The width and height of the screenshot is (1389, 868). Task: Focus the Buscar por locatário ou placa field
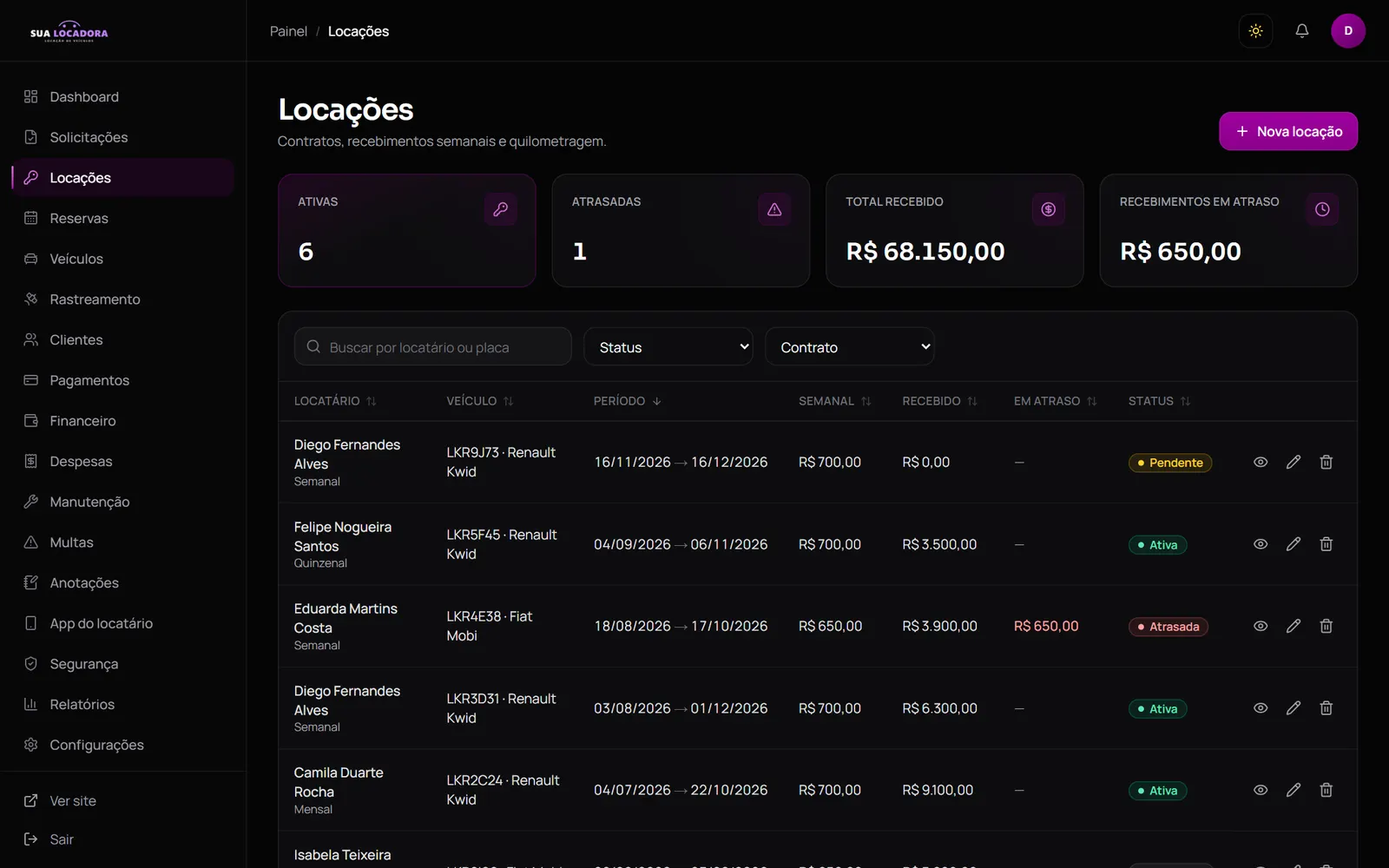(x=433, y=346)
